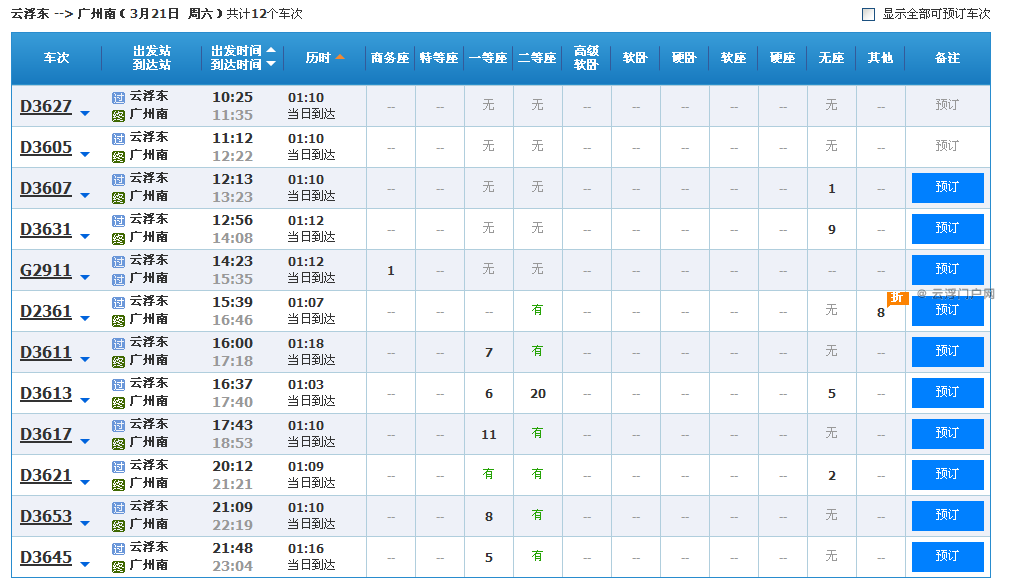
Task: Sort by 出发时间 ascending arrow
Action: [x=271, y=50]
